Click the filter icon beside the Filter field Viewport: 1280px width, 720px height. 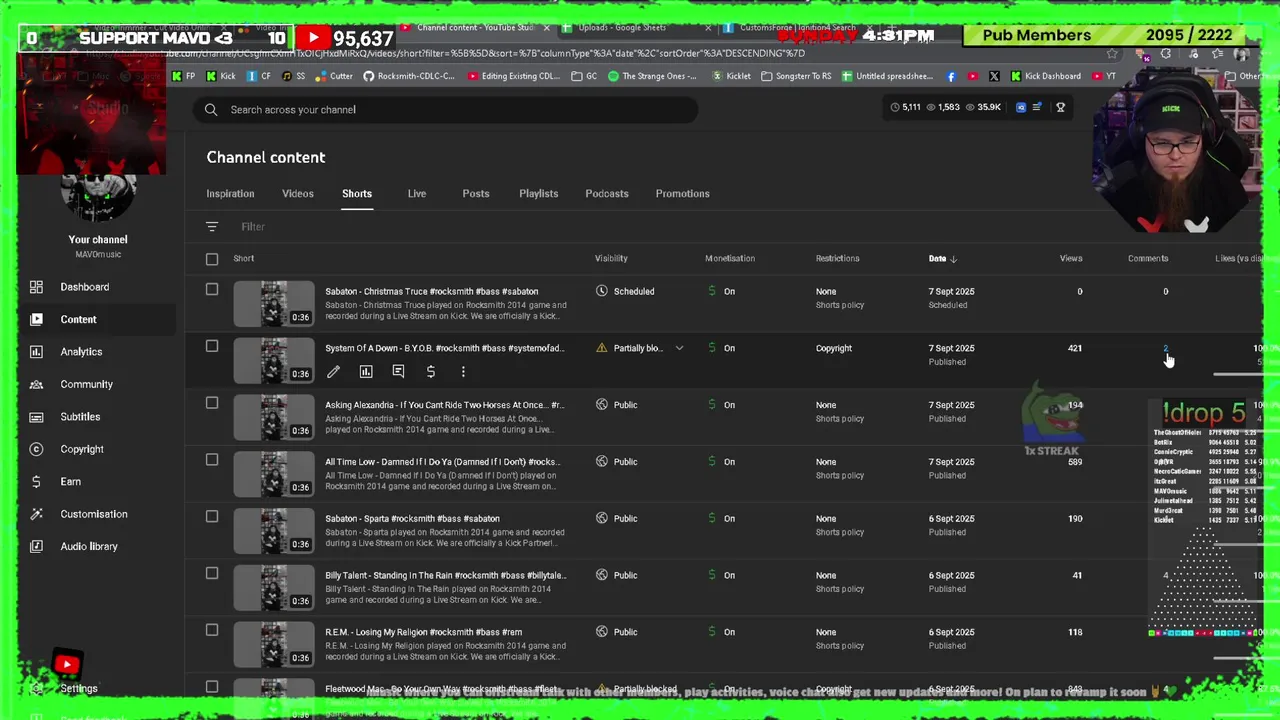point(212,227)
